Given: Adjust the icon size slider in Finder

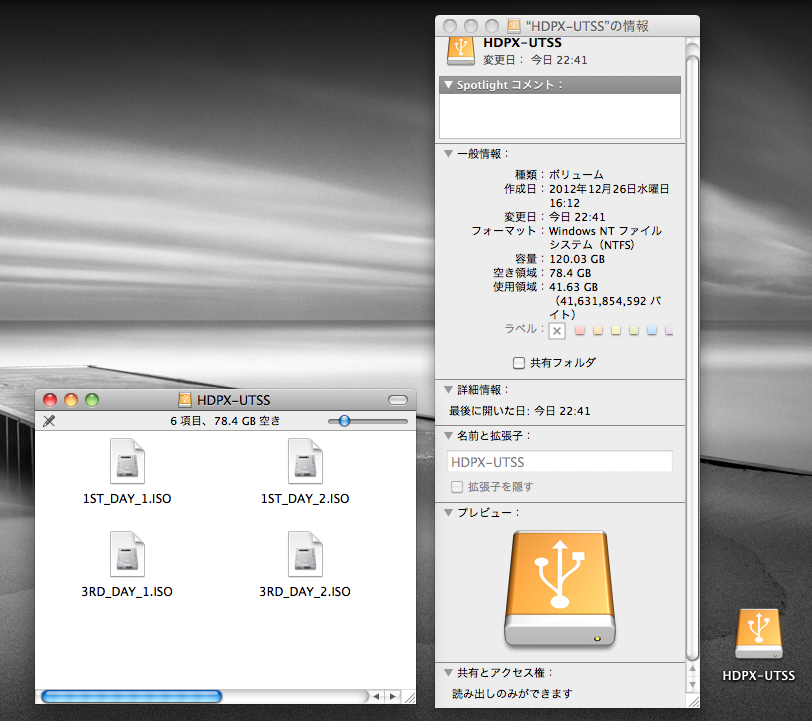Looking at the screenshot, I should click(344, 421).
